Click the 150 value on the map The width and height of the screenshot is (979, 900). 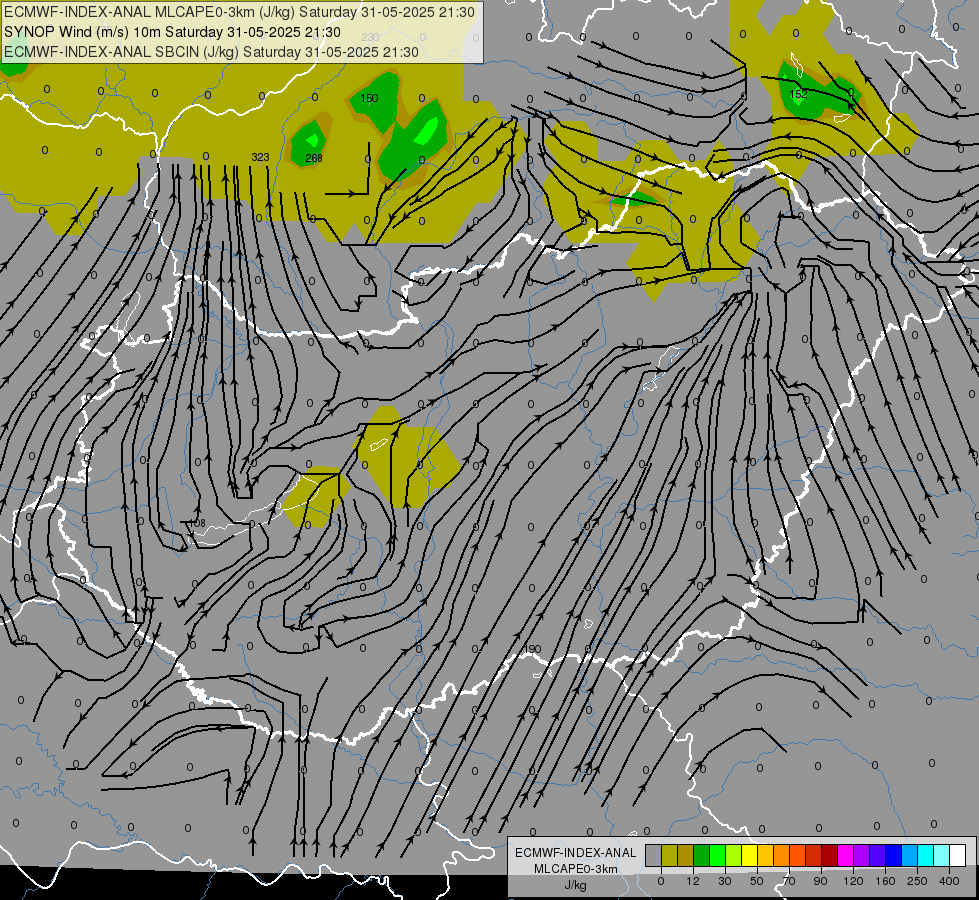coord(370,98)
